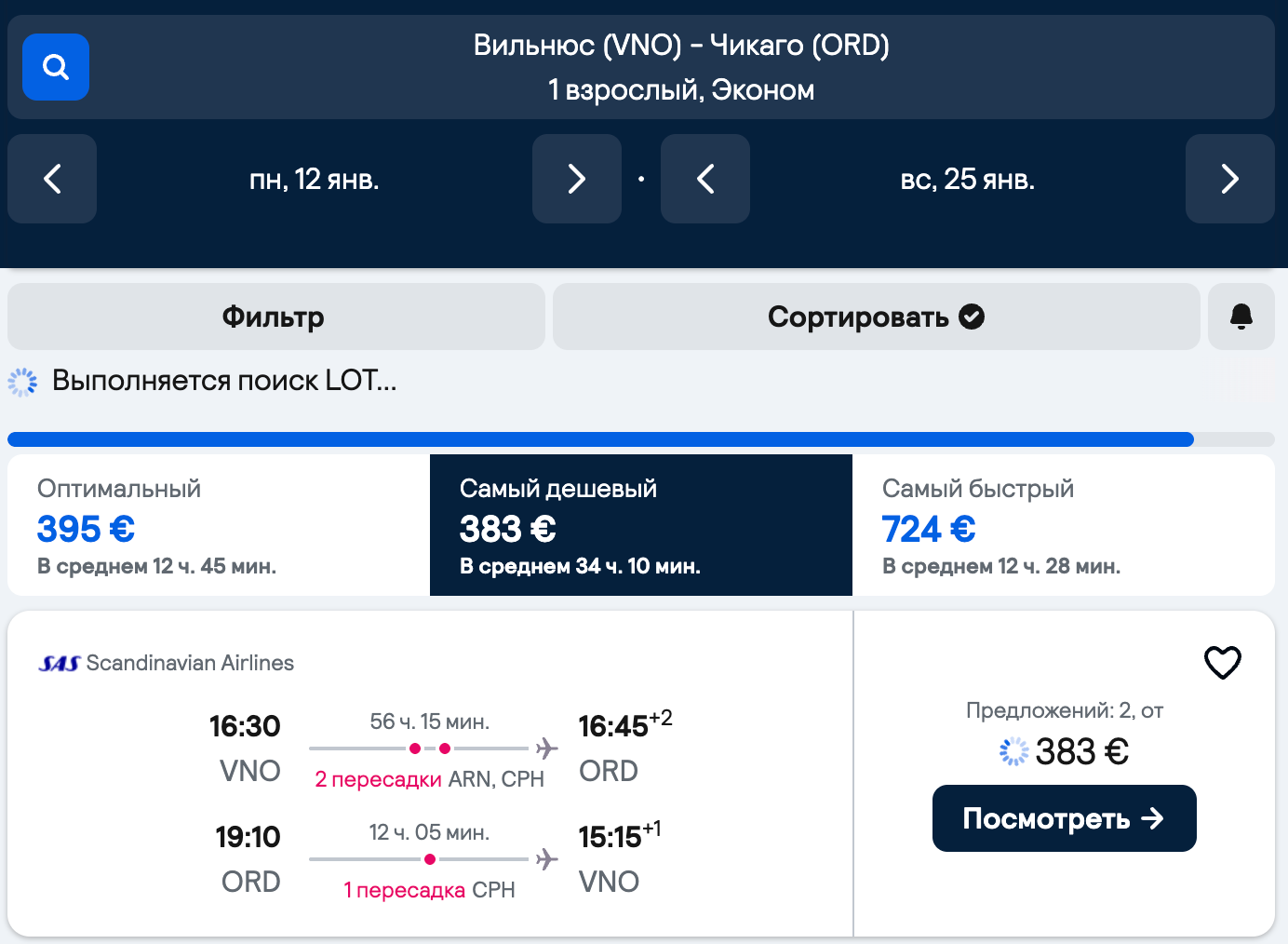Select the Самый дешевый 383 € tab

641,525
